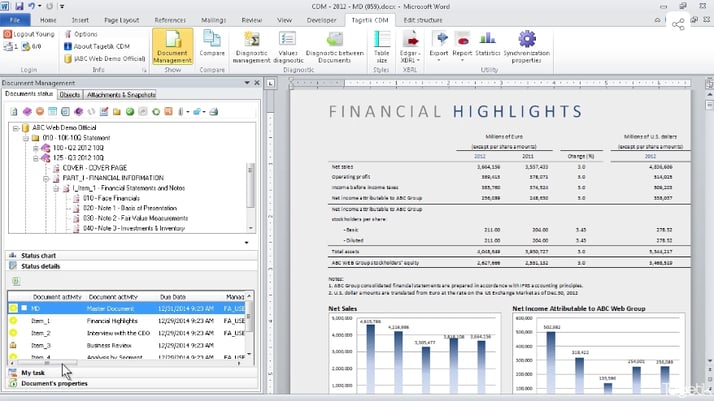Click the yellow folder toolbar icon

[x=117, y=112]
